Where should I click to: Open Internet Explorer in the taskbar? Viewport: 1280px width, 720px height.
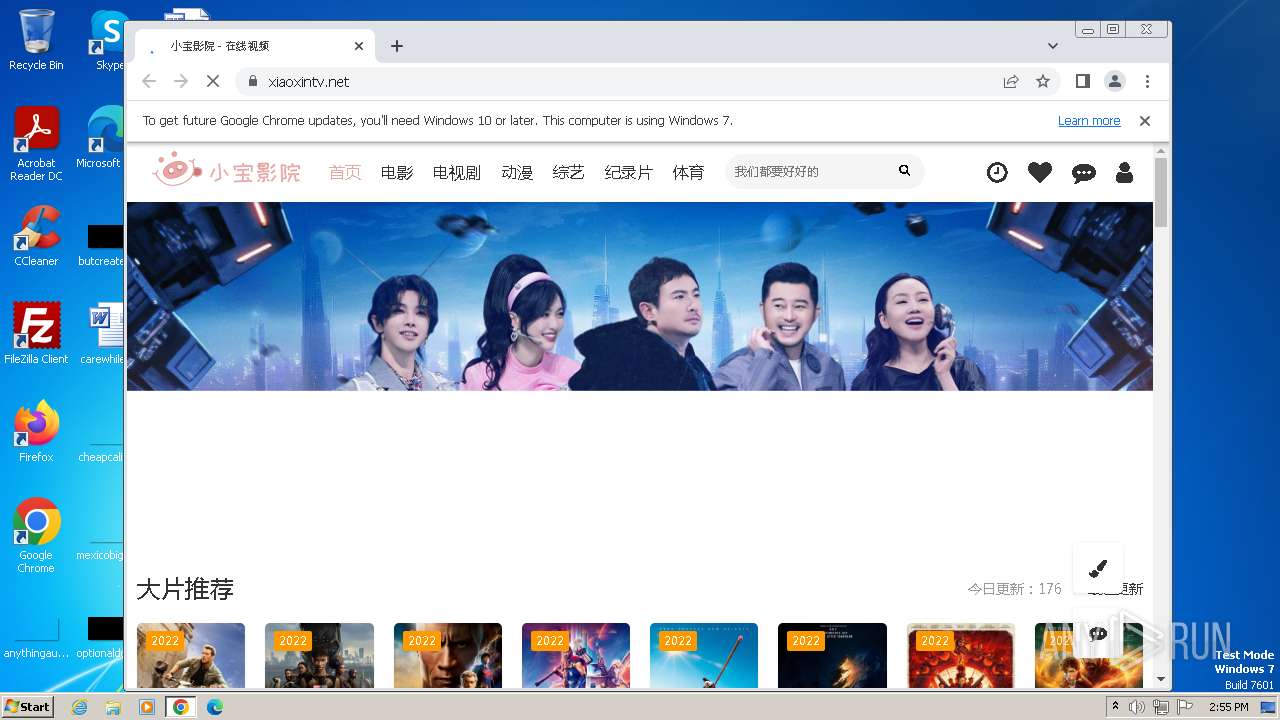coord(80,707)
